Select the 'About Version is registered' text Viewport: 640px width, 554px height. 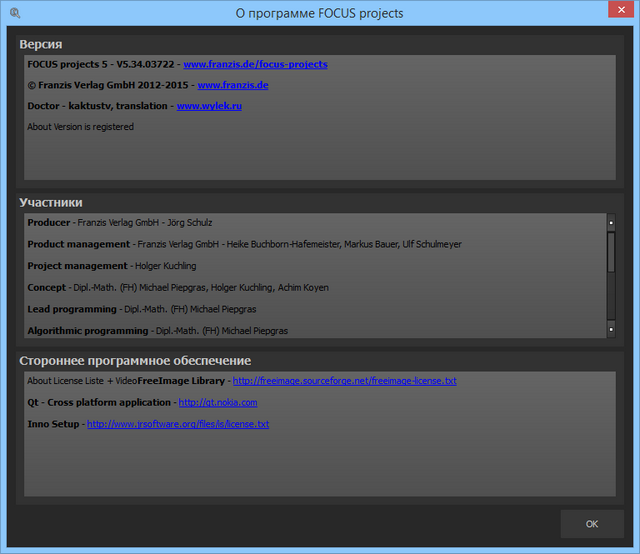pos(80,127)
